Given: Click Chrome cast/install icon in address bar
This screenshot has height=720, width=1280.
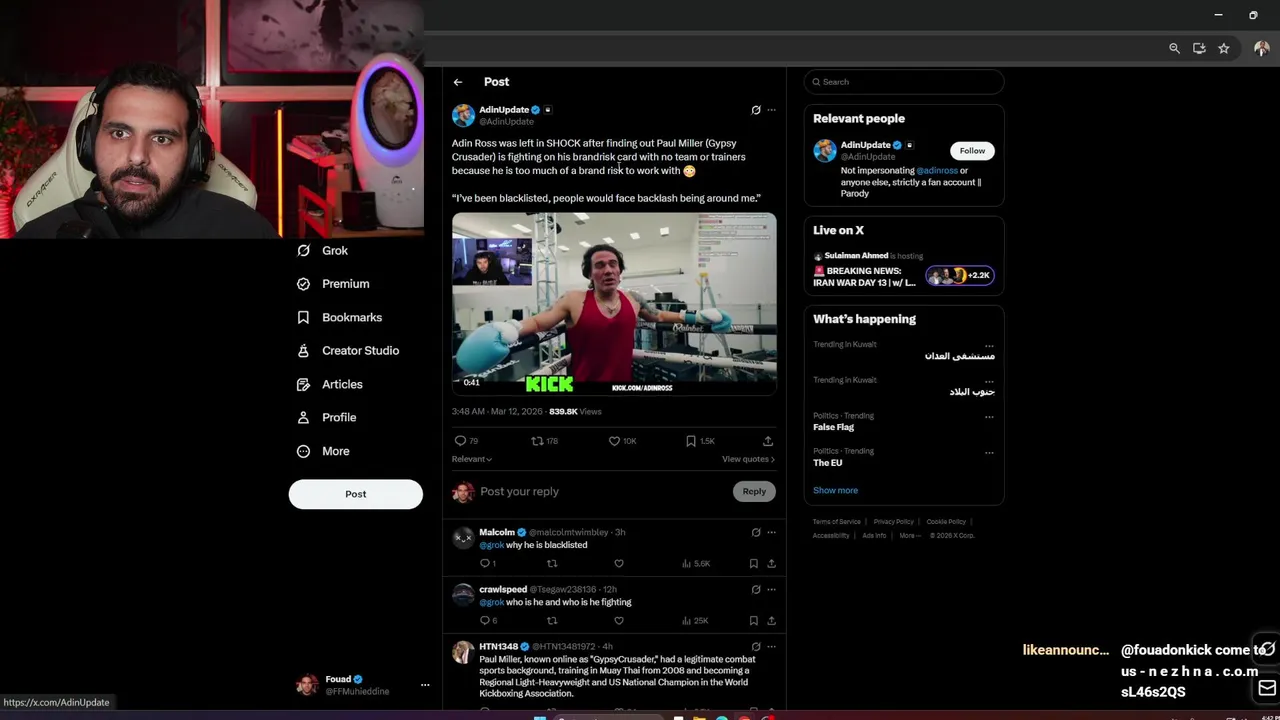Looking at the screenshot, I should 1199,48.
